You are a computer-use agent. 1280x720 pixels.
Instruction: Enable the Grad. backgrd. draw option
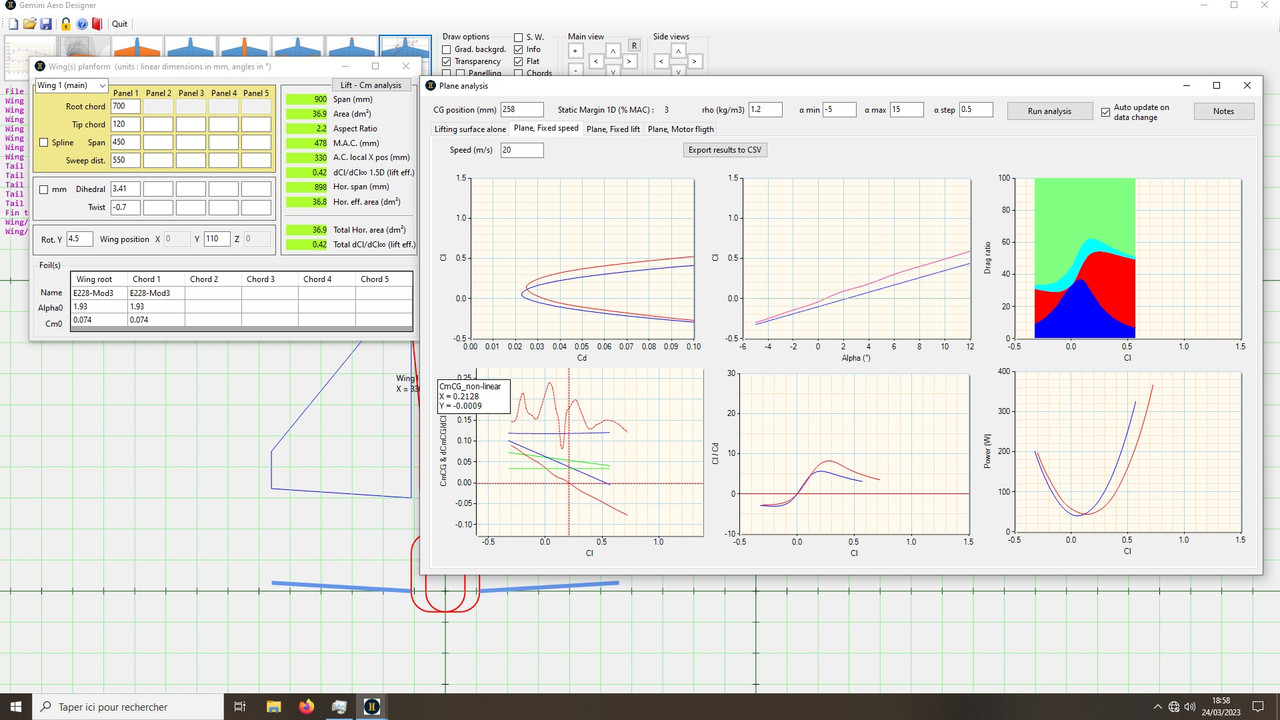coord(446,49)
